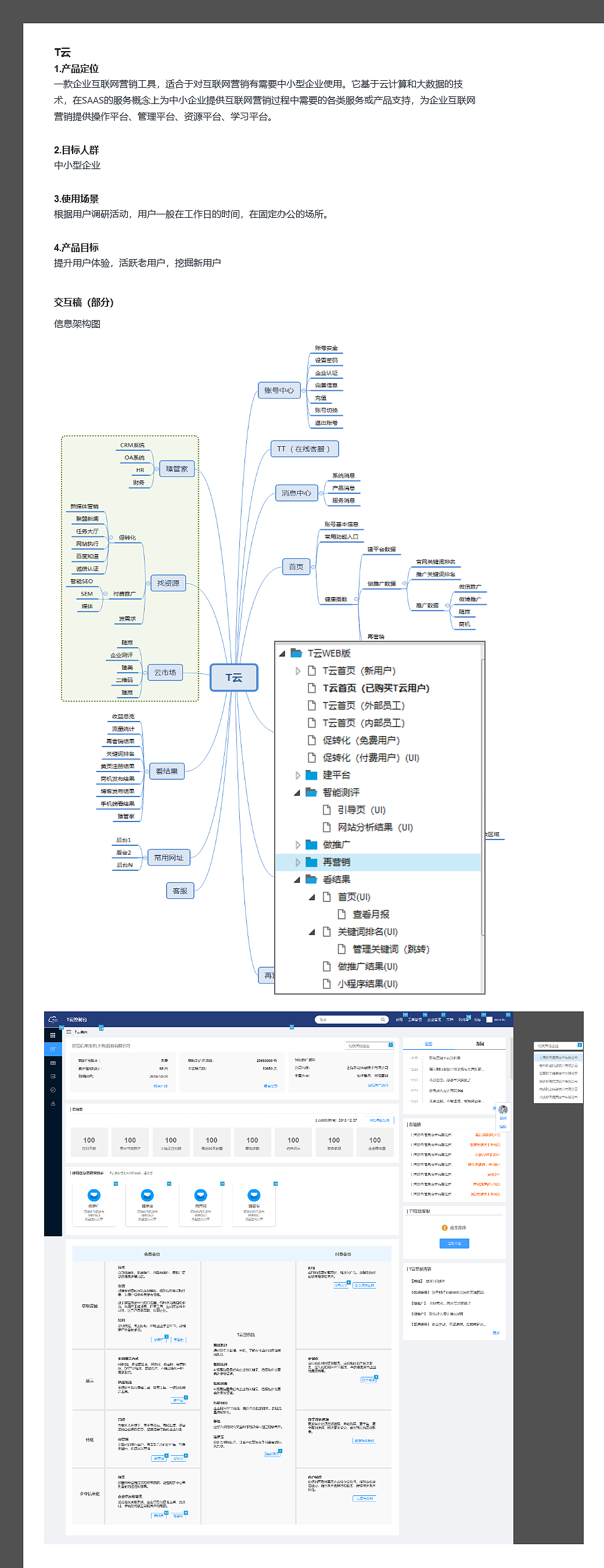Select the highlighted edit icon in sidebar
The image size is (604, 1568).
[53, 1049]
